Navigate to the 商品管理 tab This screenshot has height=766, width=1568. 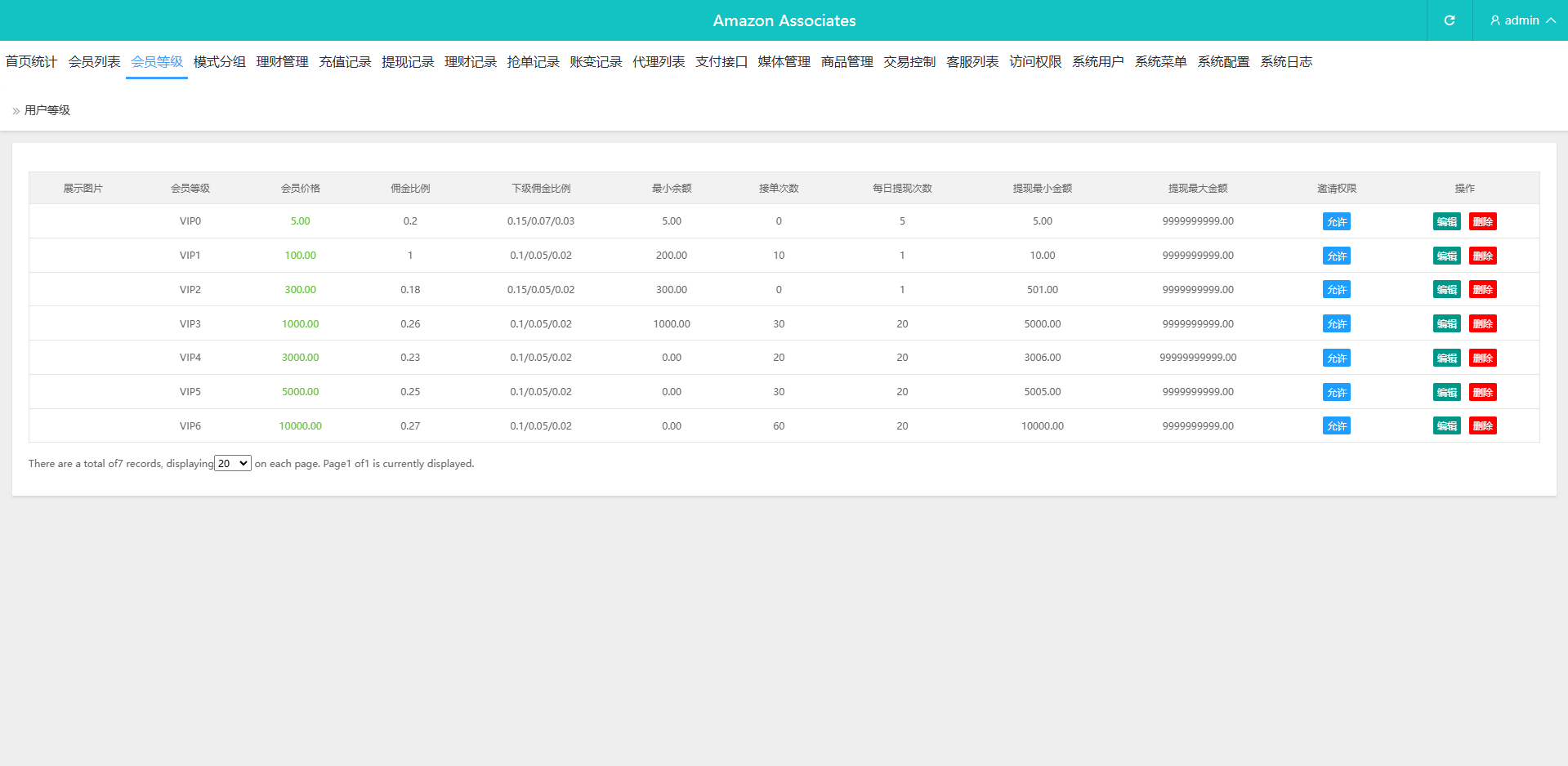[847, 62]
